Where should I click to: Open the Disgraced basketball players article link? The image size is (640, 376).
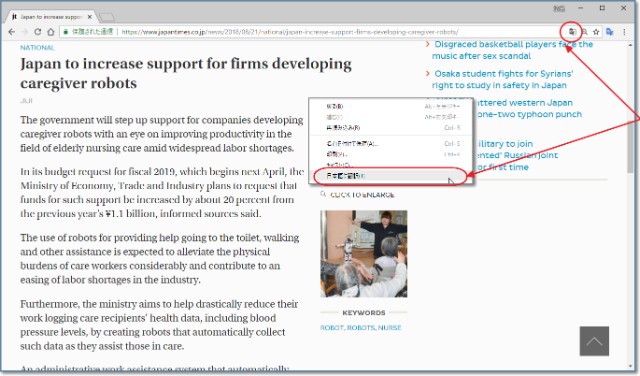pyautogui.click(x=512, y=50)
